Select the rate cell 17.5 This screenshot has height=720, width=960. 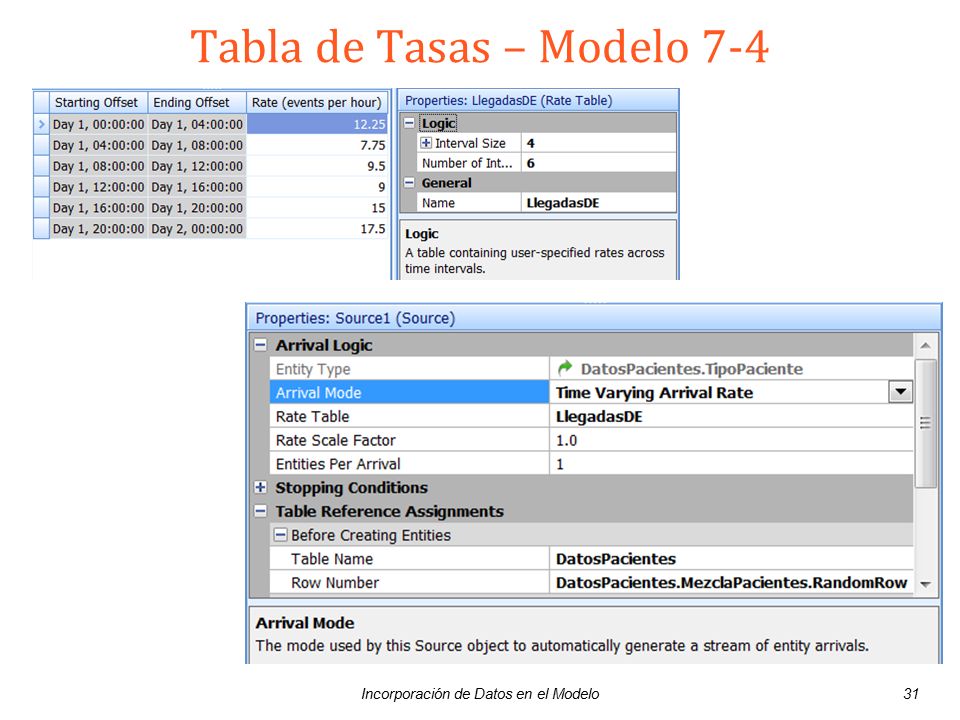[317, 228]
